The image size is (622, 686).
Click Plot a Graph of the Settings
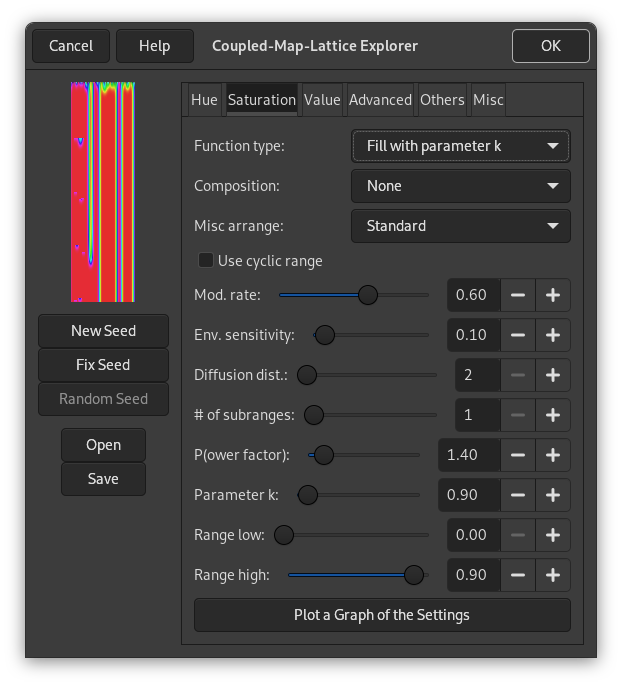382,615
